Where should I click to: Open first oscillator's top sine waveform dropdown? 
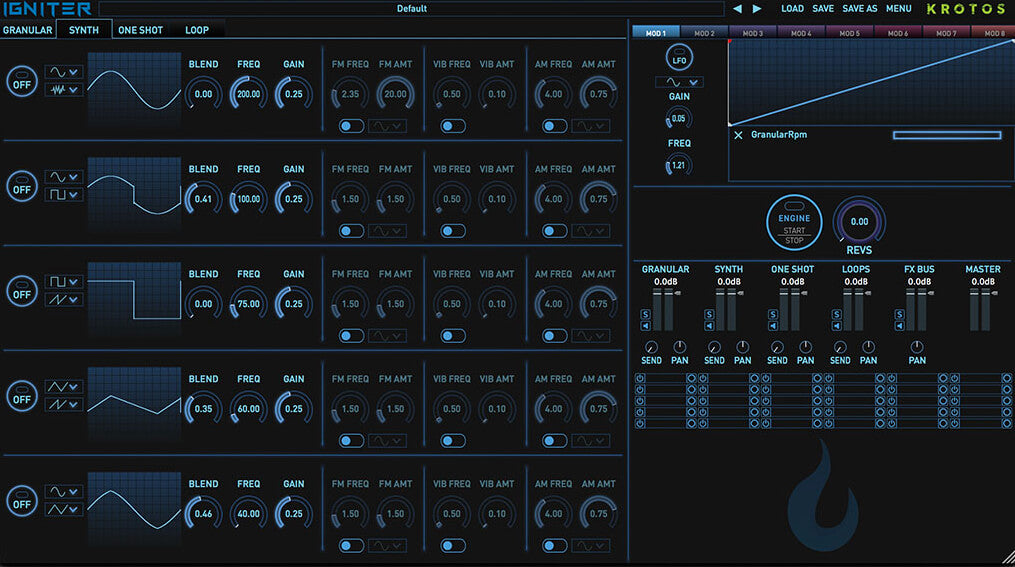click(63, 72)
